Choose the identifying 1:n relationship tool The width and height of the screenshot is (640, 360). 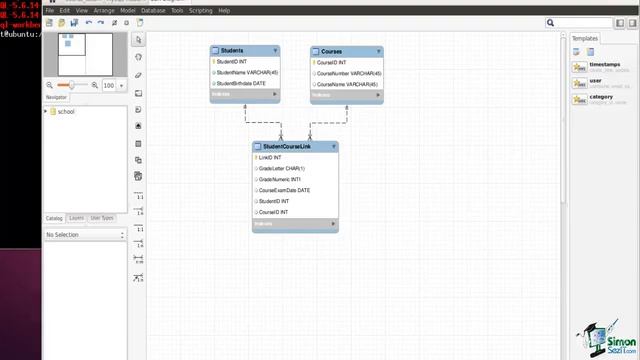tap(138, 243)
